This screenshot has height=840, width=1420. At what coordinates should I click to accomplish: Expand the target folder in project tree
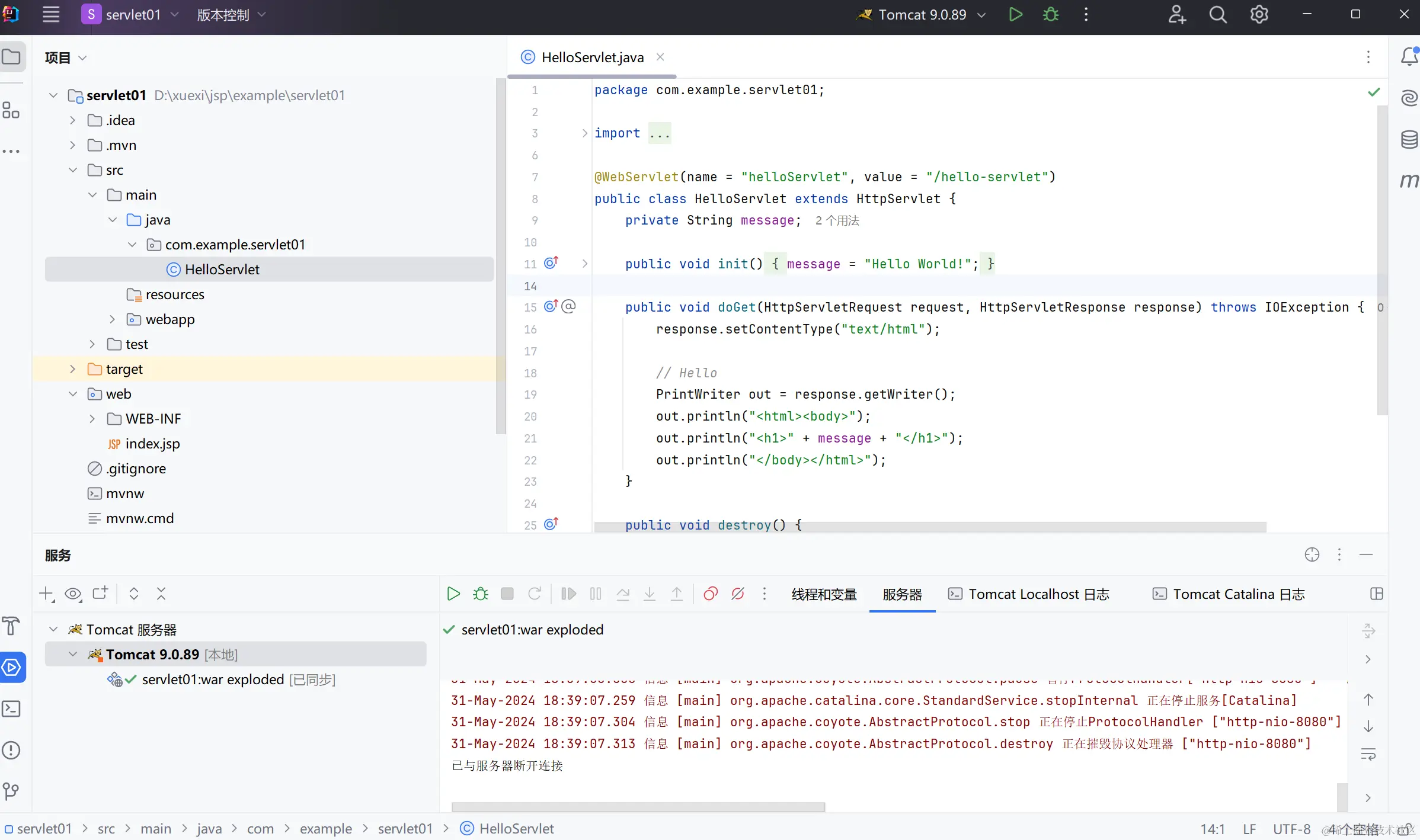click(72, 369)
